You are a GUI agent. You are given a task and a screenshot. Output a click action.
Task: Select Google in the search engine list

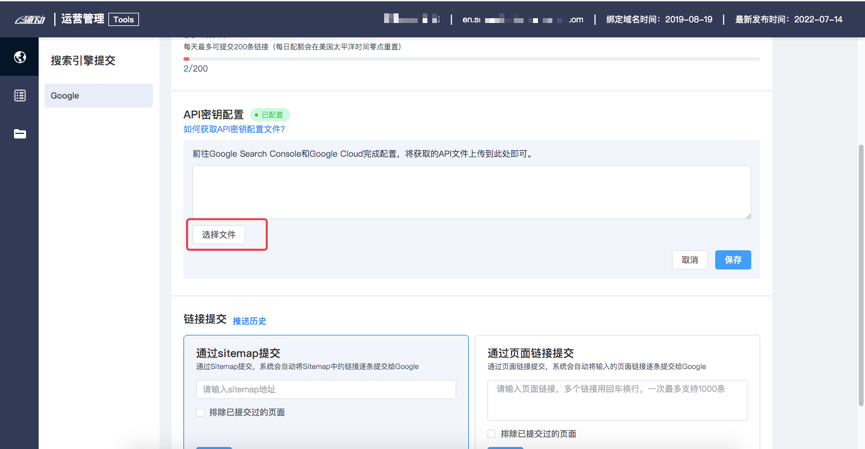[98, 96]
